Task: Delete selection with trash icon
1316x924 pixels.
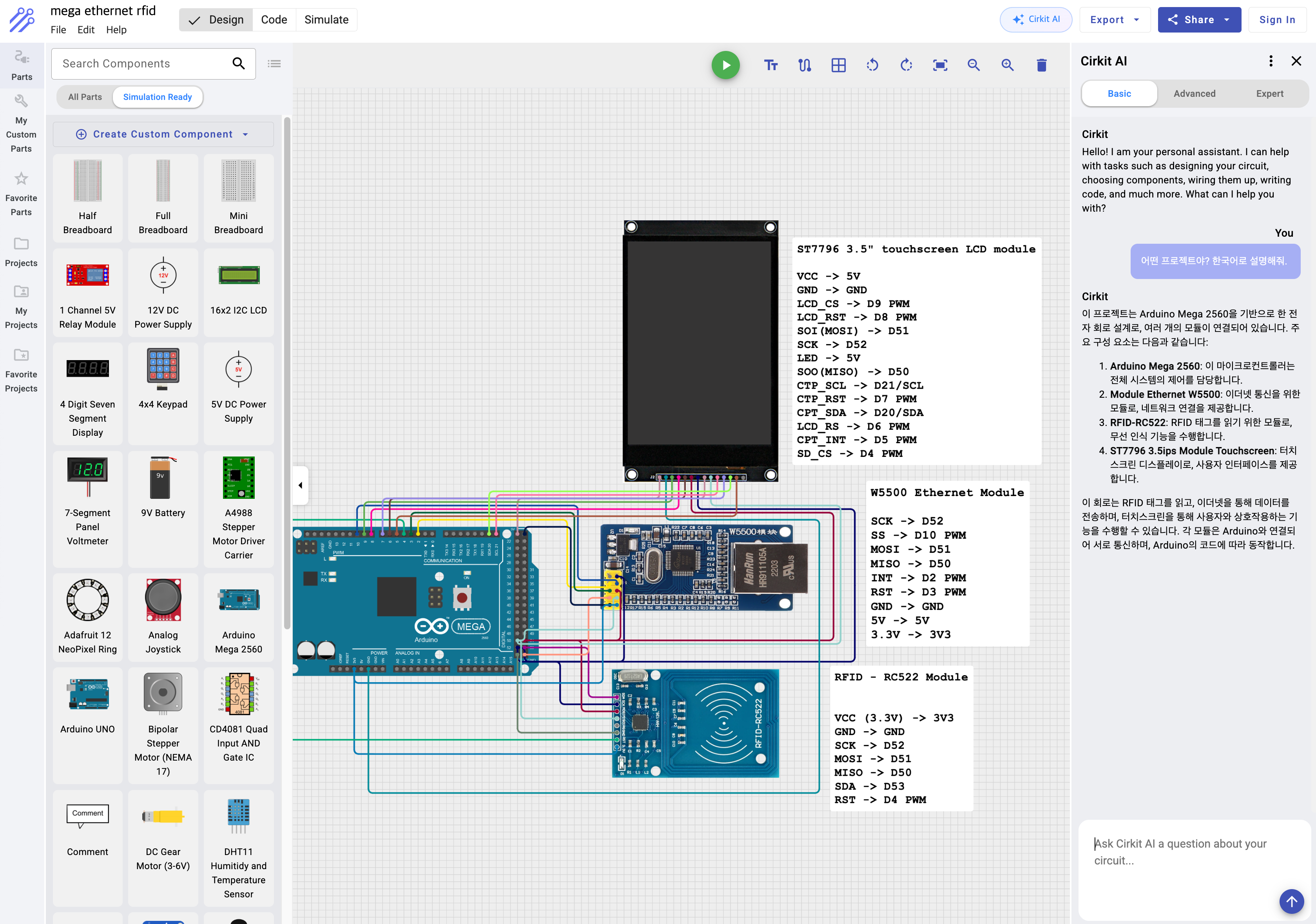Action: 1041,65
